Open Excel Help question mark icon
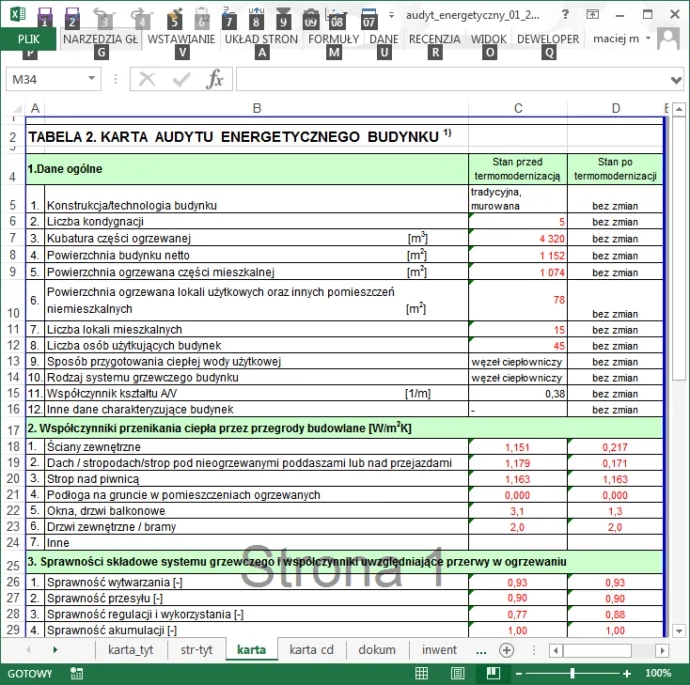The width and height of the screenshot is (690, 685). click(566, 15)
